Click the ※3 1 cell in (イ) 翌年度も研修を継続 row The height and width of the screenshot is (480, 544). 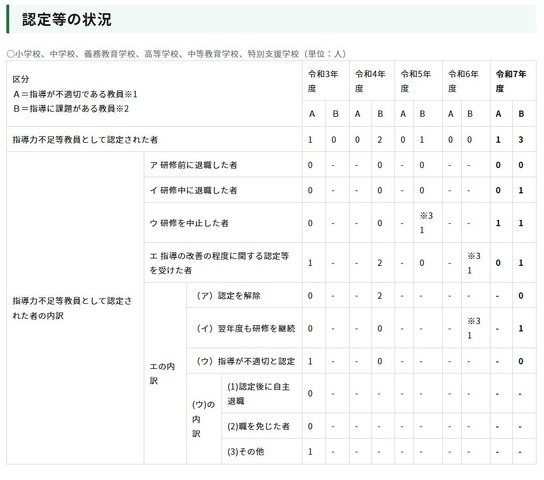474,328
